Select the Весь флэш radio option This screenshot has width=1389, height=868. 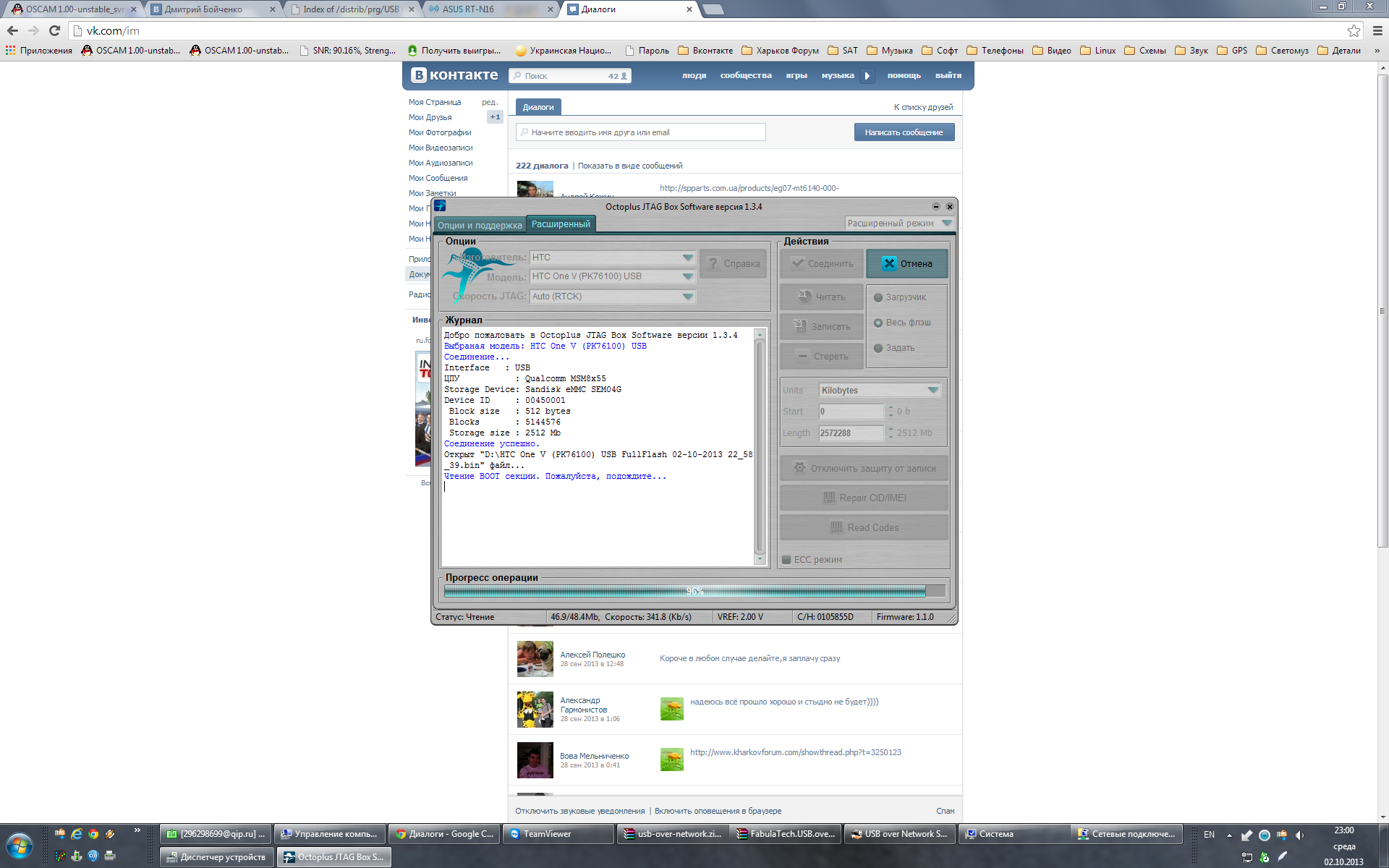point(878,323)
